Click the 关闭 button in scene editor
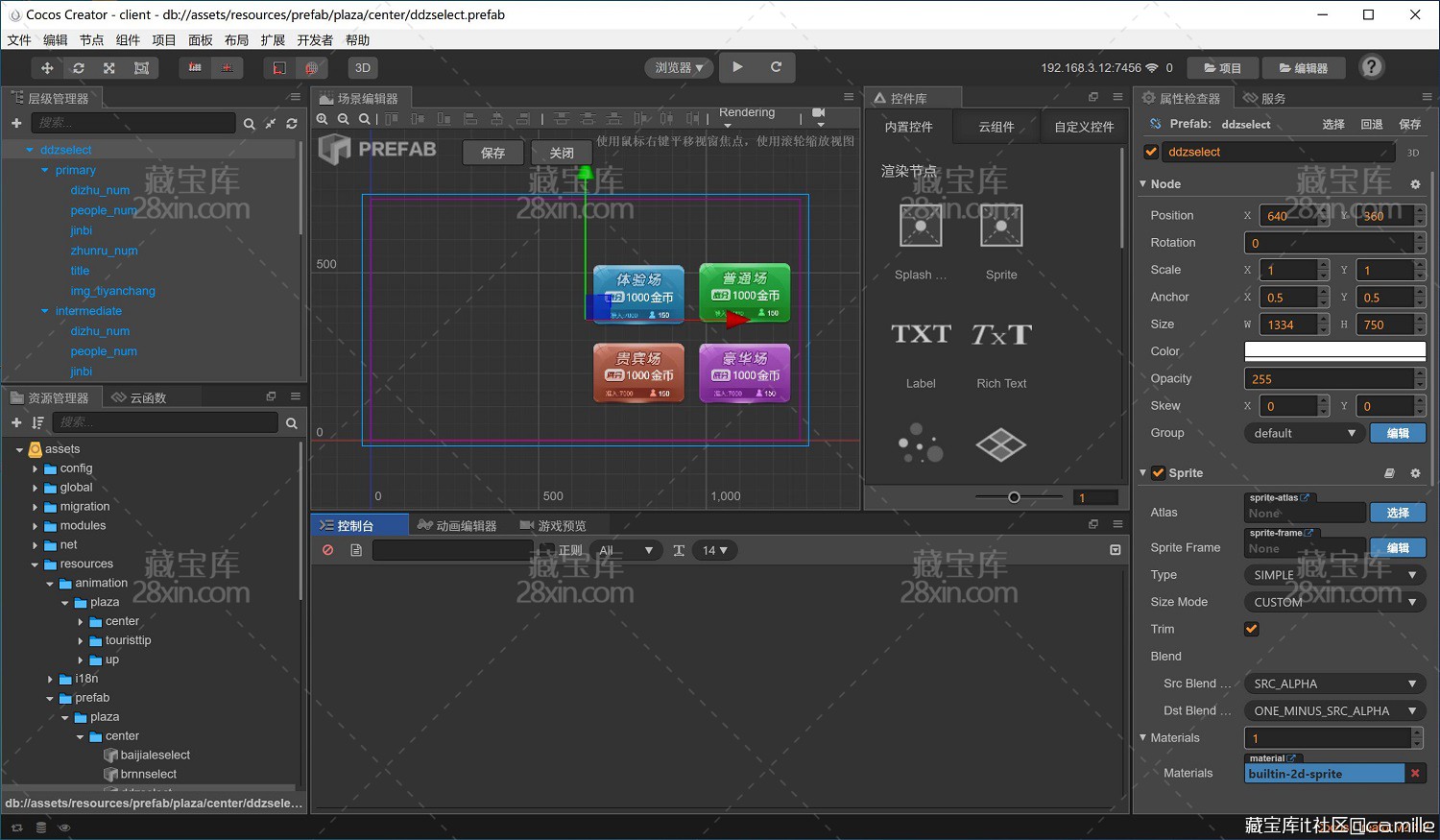The height and width of the screenshot is (840, 1440). [562, 153]
